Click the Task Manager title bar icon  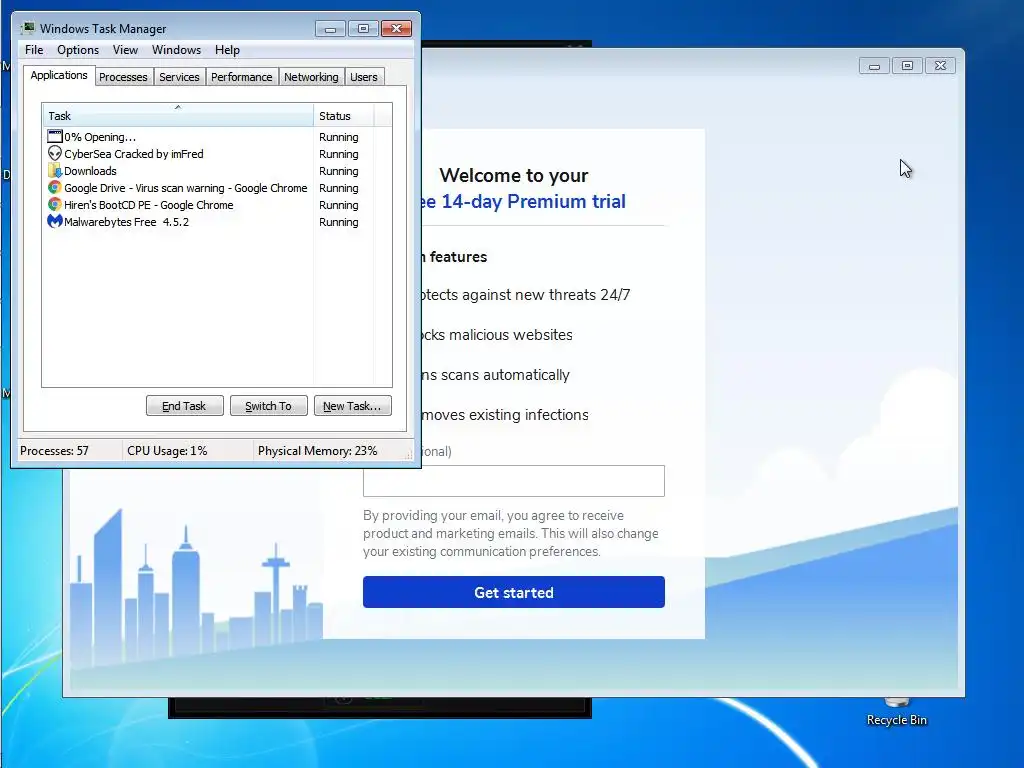click(28, 28)
